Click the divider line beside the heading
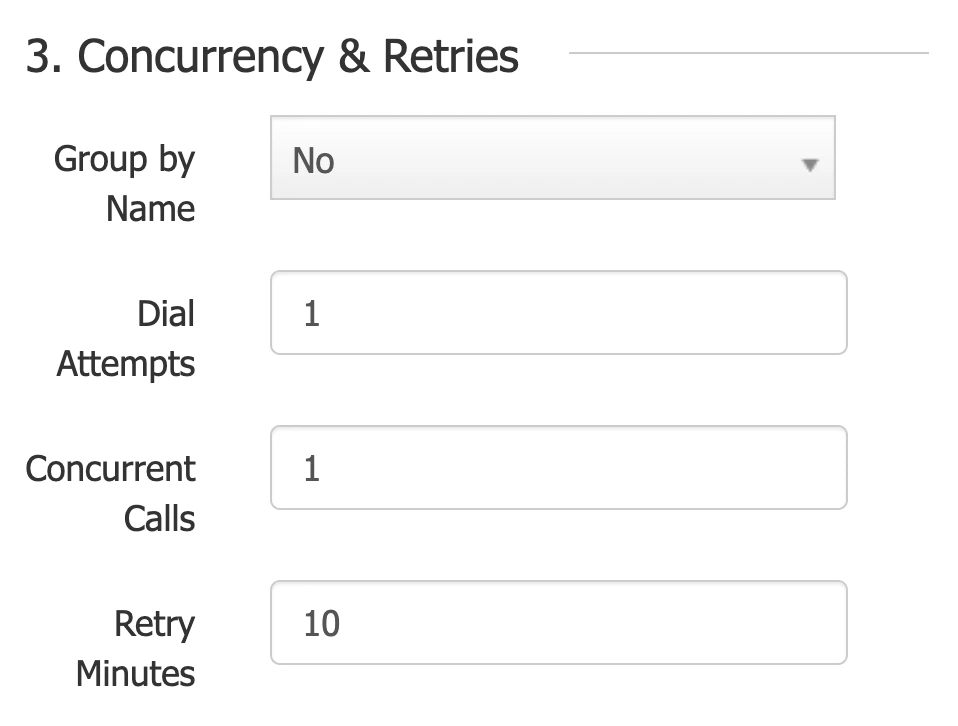Image resolution: width=958 pixels, height=726 pixels. (x=750, y=53)
